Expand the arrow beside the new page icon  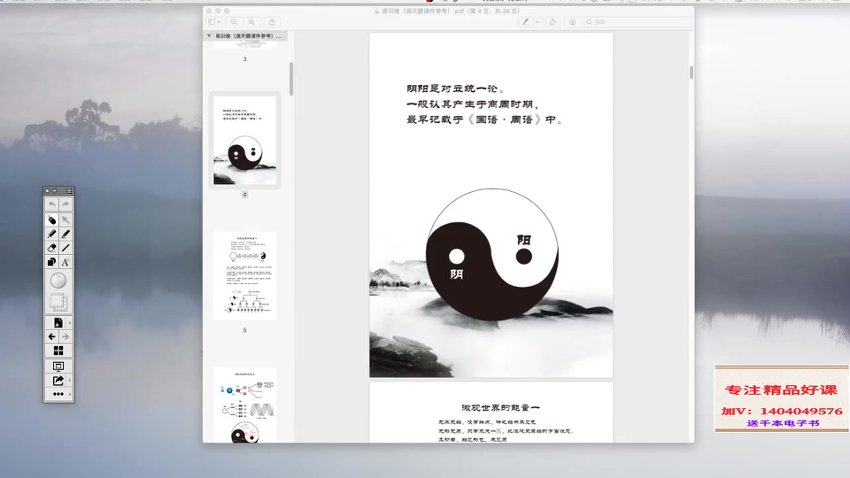(70, 323)
